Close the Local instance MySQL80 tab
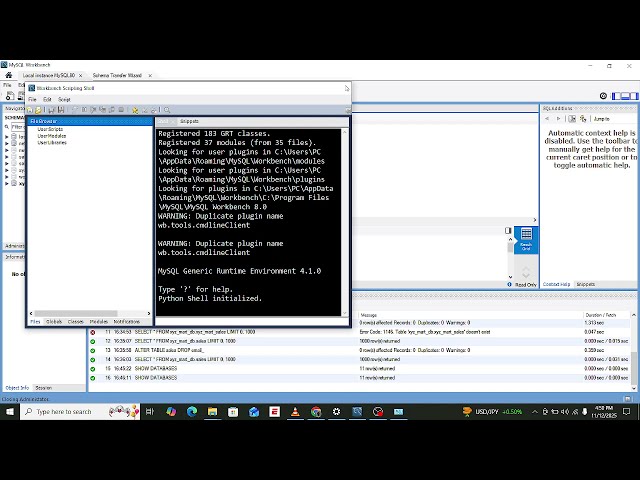 [x=80, y=76]
